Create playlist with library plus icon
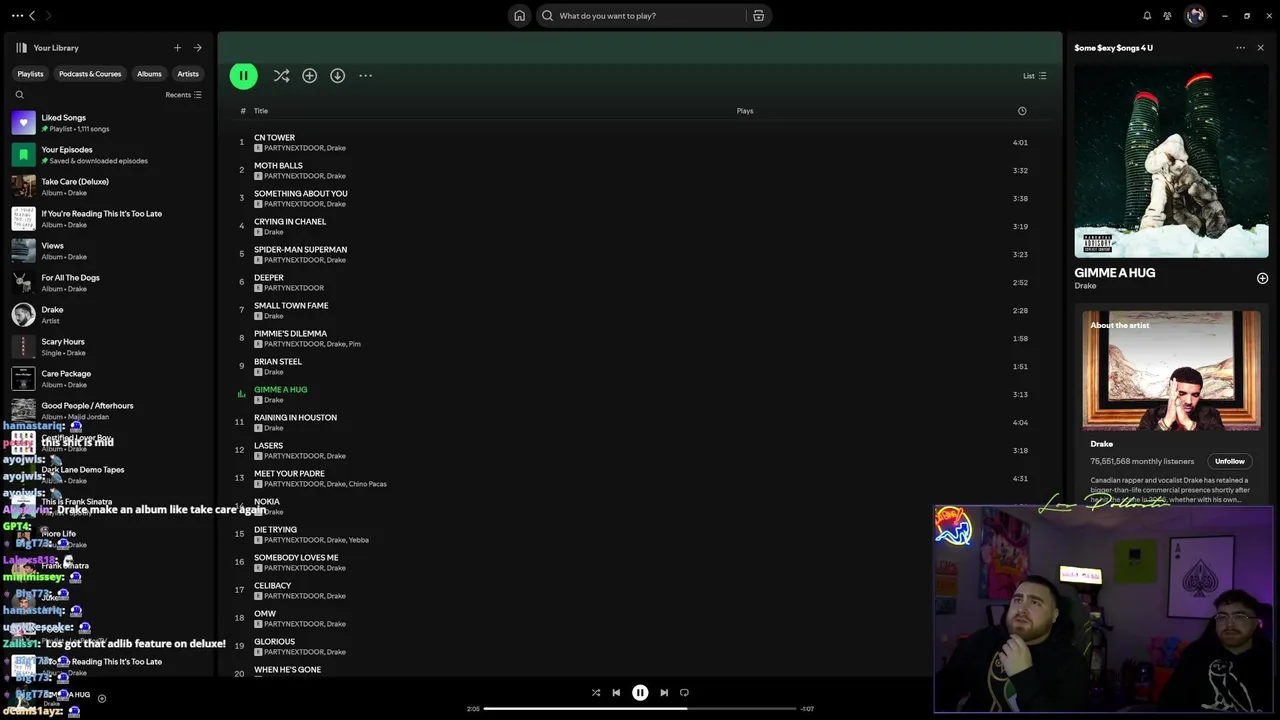Image resolution: width=1280 pixels, height=720 pixels. tap(177, 48)
